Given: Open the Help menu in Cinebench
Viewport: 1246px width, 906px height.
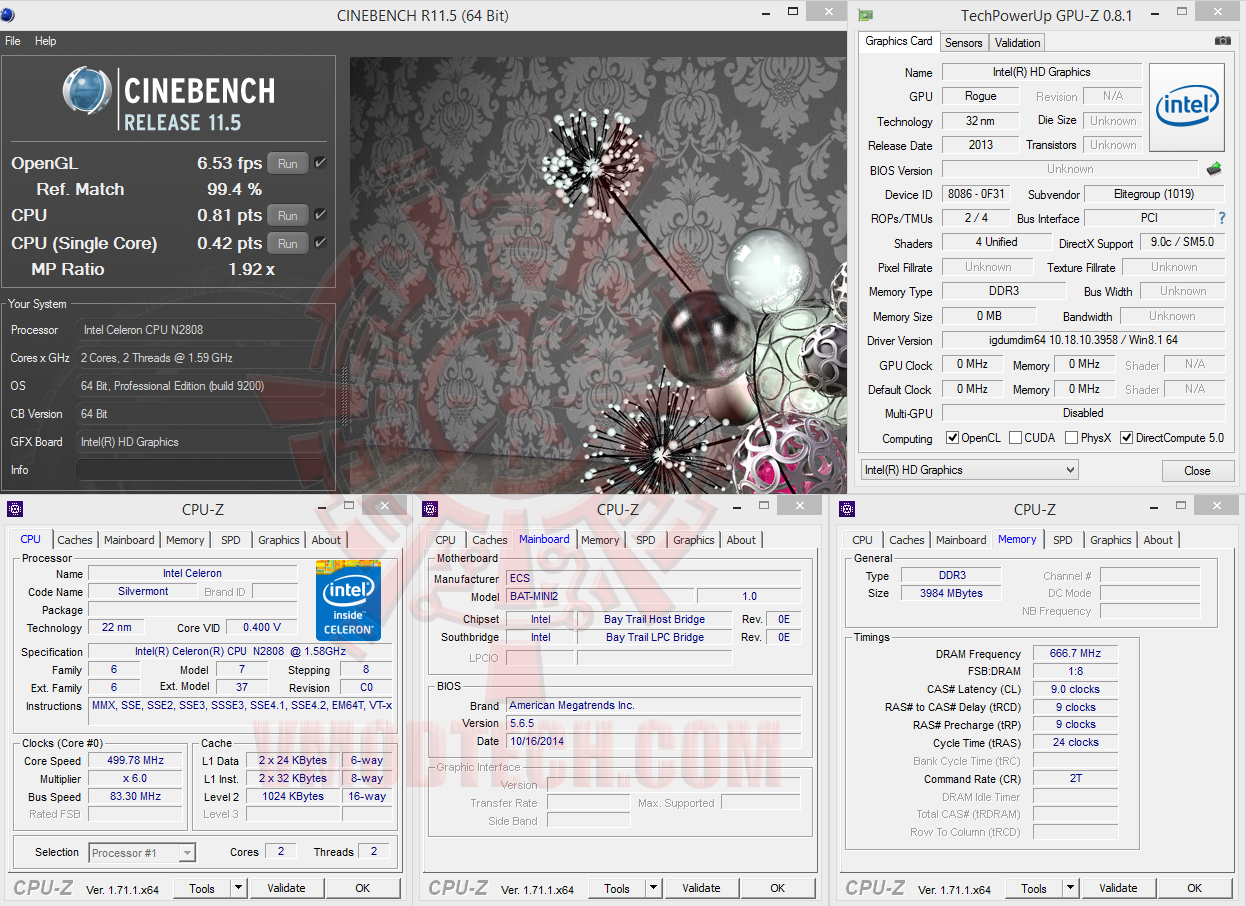Looking at the screenshot, I should click(x=46, y=41).
